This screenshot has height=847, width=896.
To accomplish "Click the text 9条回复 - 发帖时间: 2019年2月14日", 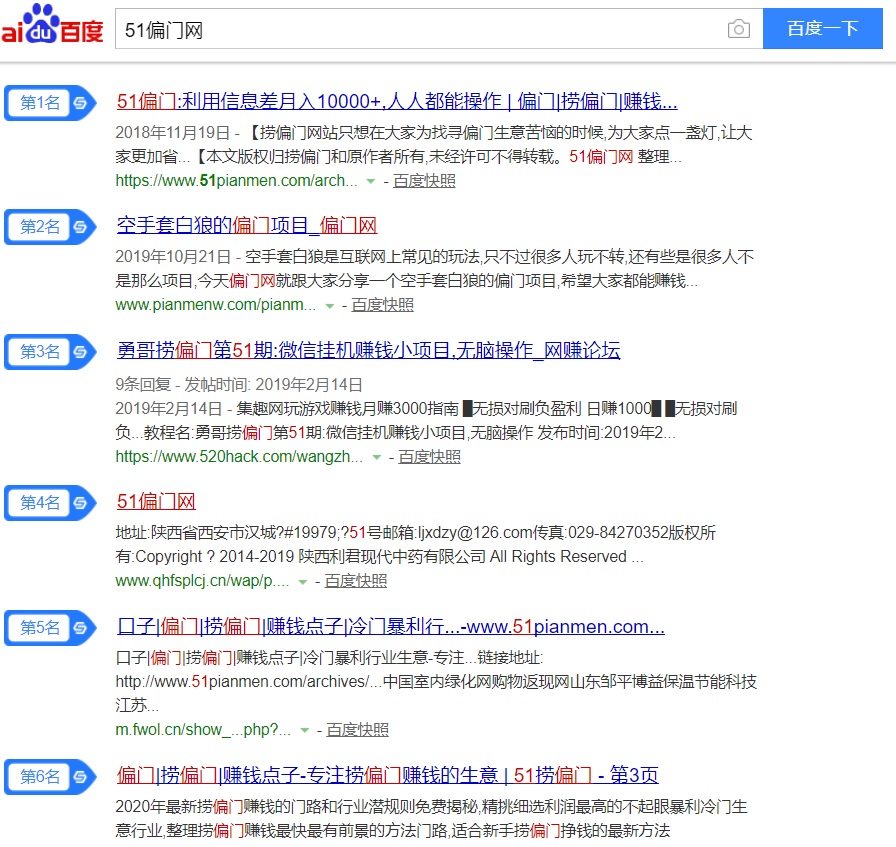I will [x=239, y=385].
